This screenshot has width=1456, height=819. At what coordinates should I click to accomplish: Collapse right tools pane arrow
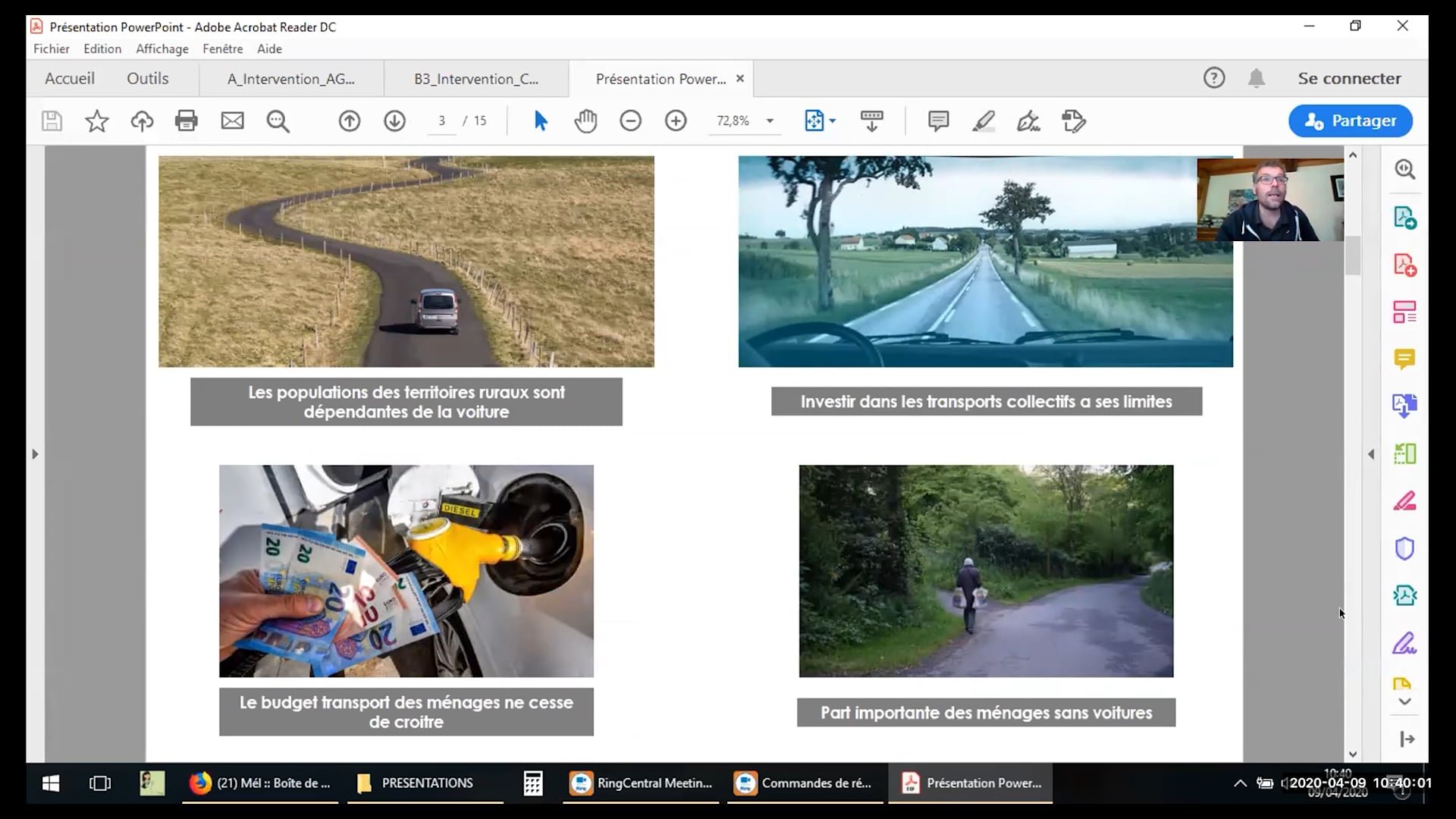1371,454
